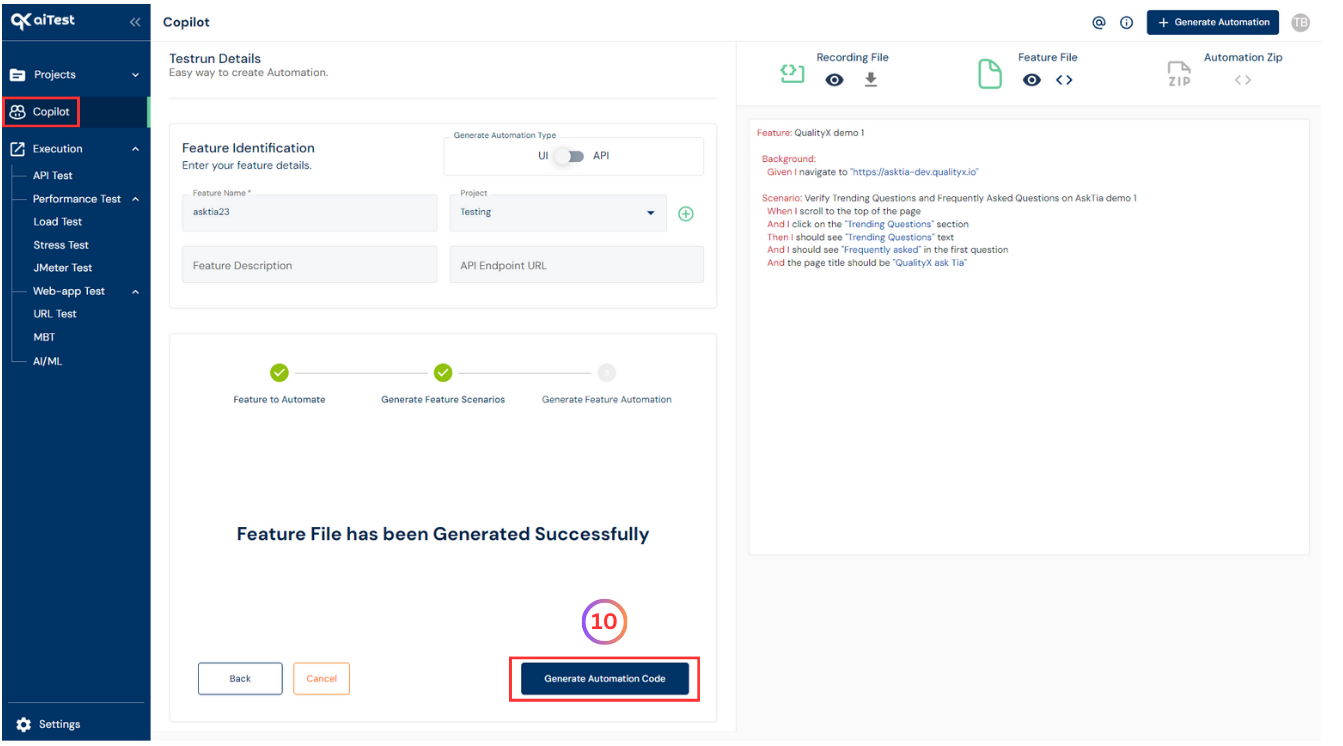Image resolution: width=1343 pixels, height=746 pixels.
Task: Select Copilot in sidebar
Action: tap(75, 112)
